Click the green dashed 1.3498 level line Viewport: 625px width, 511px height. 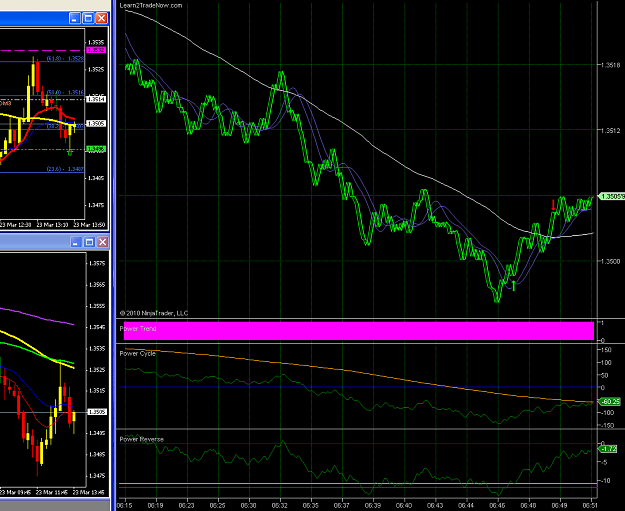(42, 149)
